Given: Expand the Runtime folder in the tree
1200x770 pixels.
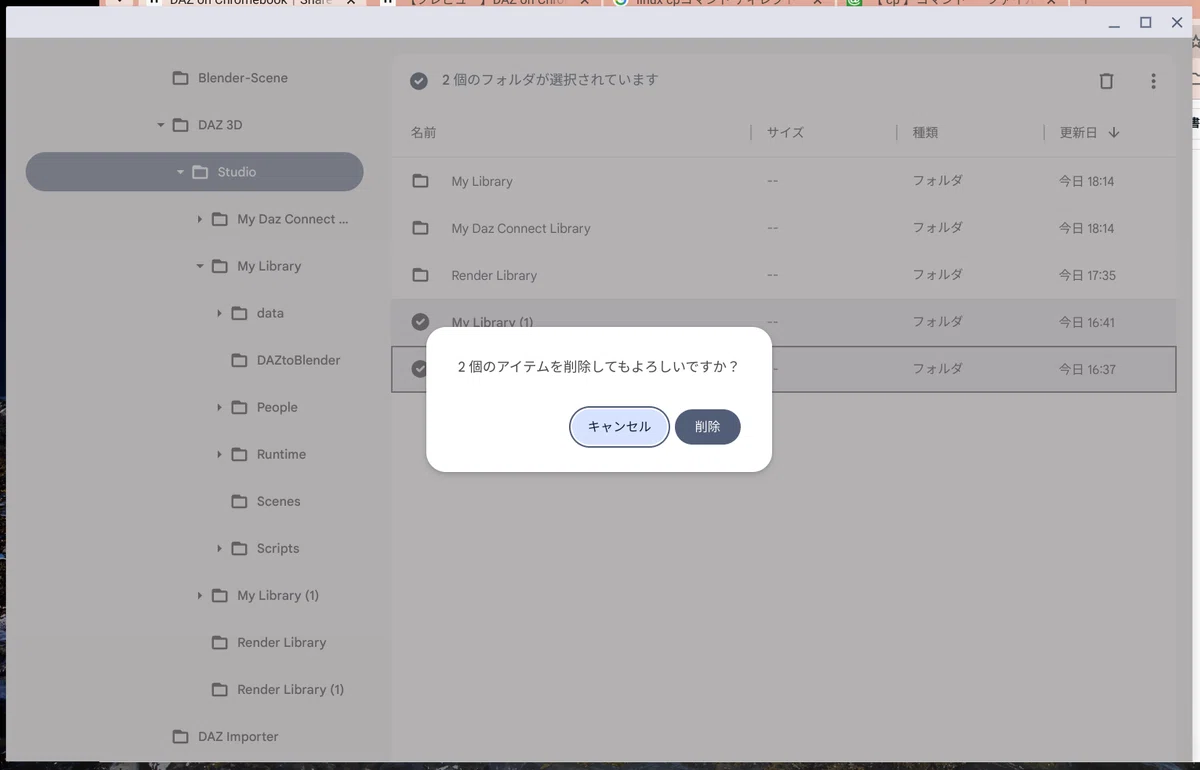Looking at the screenshot, I should [219, 454].
